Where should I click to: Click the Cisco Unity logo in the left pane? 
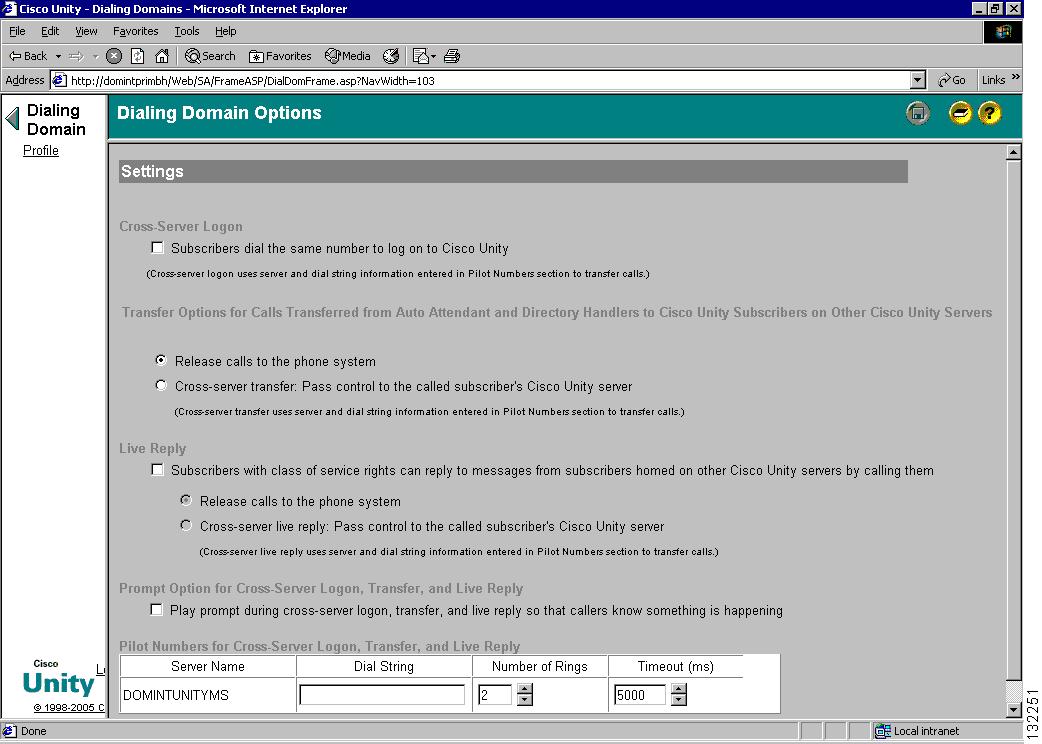[x=58, y=678]
